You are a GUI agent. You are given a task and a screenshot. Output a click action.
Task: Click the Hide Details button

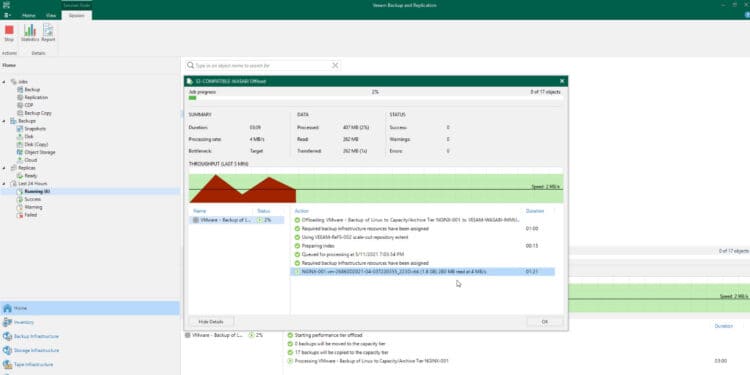click(x=211, y=321)
